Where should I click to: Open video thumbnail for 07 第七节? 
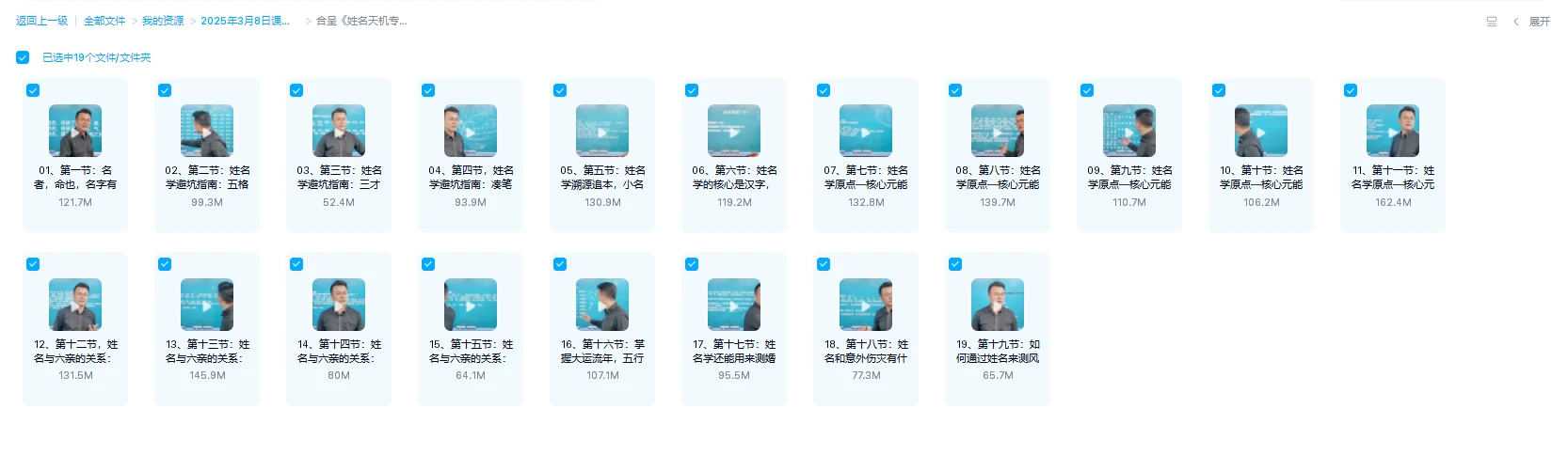[x=866, y=131]
